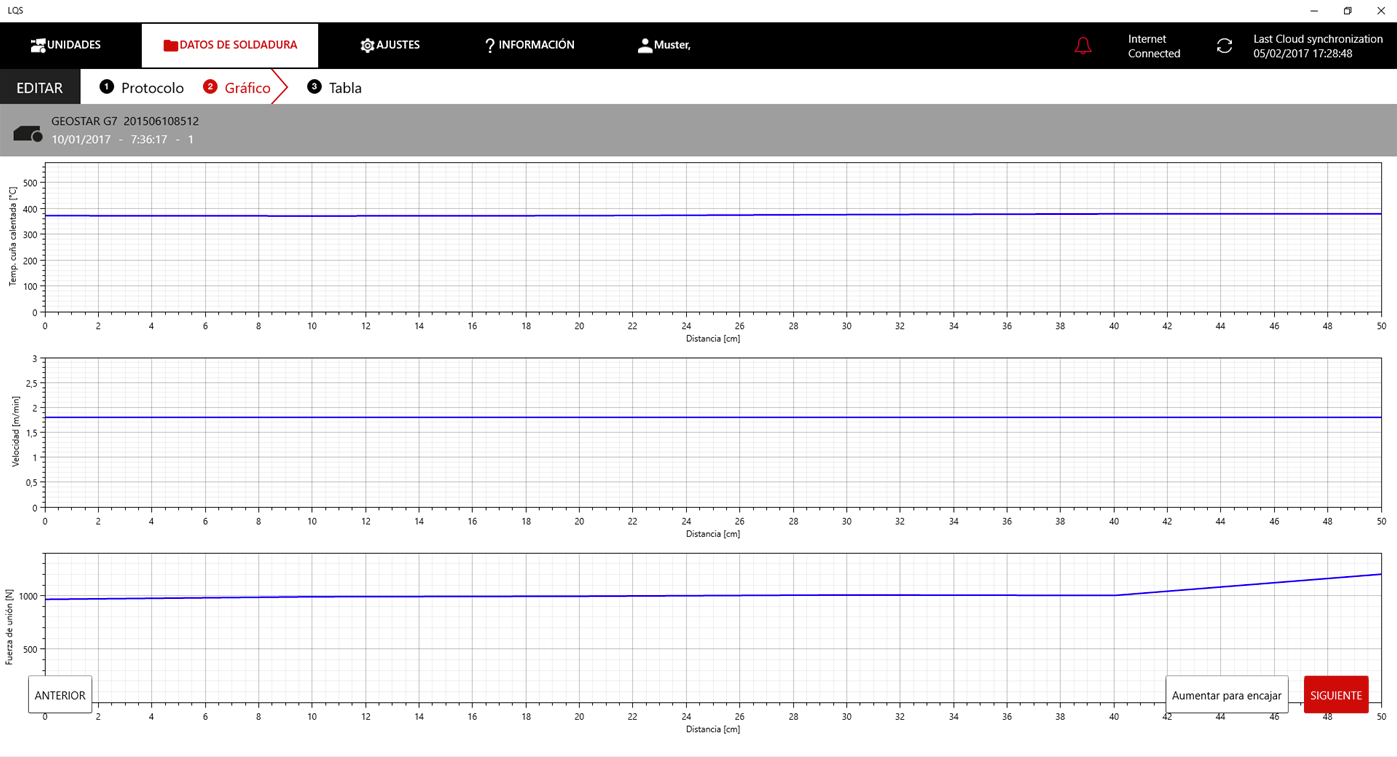
Task: Close the LQS window
Action: pyautogui.click(x=1380, y=11)
